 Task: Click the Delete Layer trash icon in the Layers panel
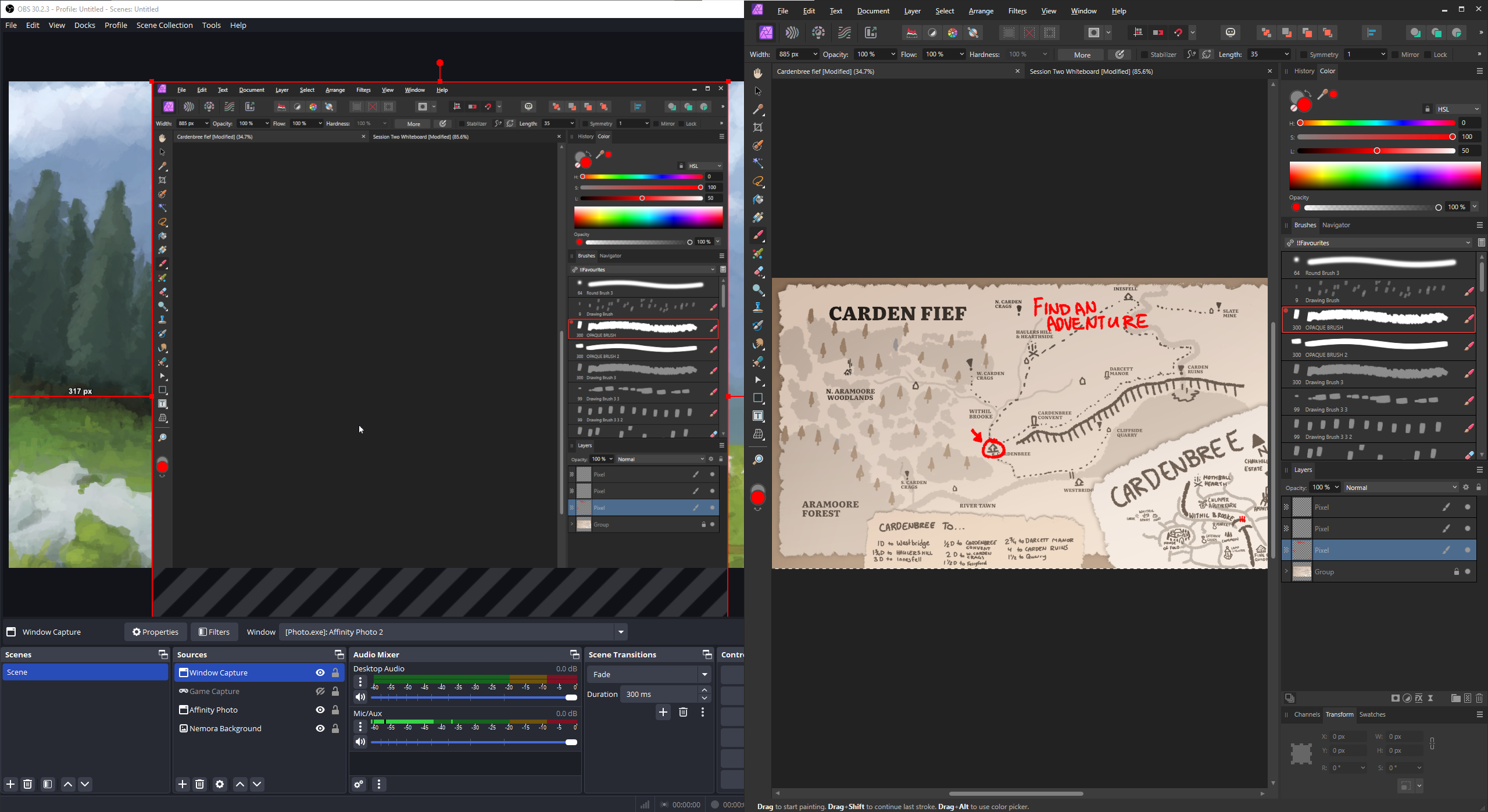coord(1479,698)
